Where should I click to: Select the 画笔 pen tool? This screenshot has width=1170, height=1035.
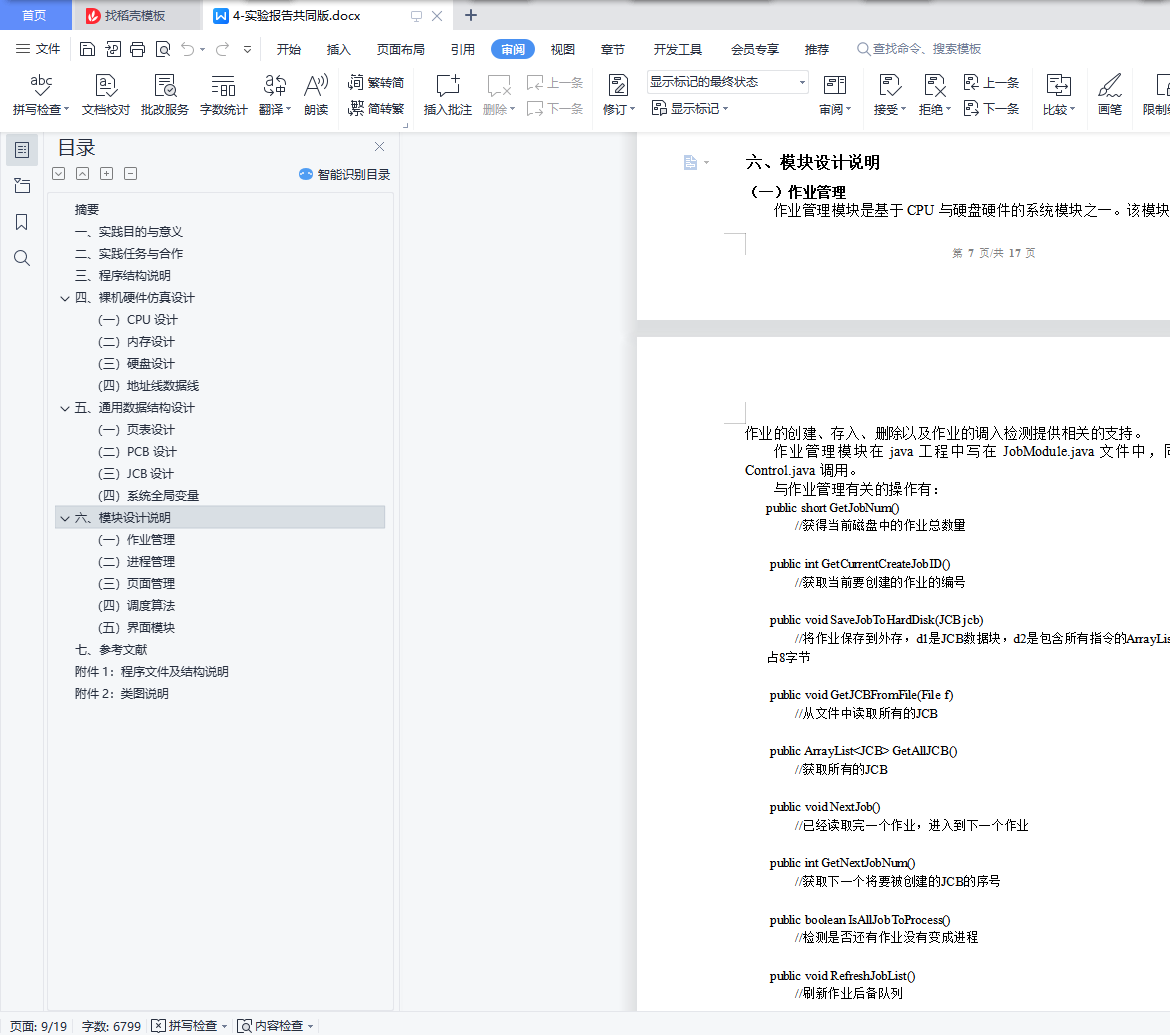point(1110,94)
